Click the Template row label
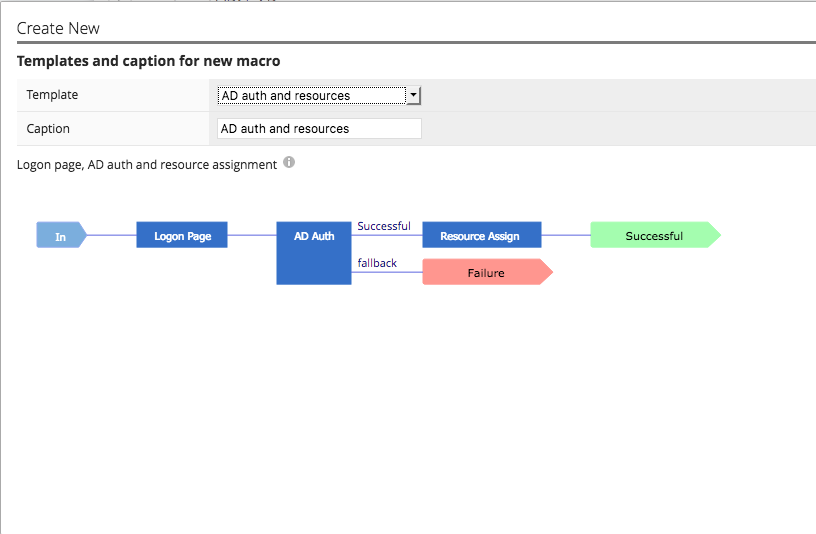 pos(52,95)
